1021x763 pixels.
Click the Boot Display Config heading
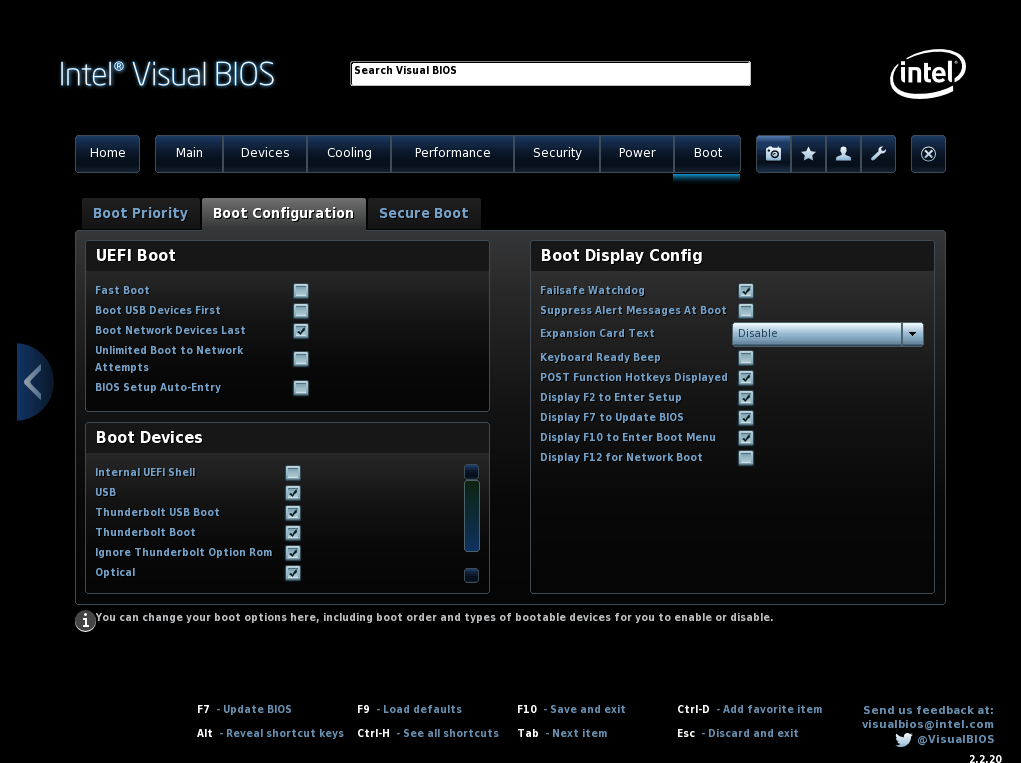pos(621,256)
